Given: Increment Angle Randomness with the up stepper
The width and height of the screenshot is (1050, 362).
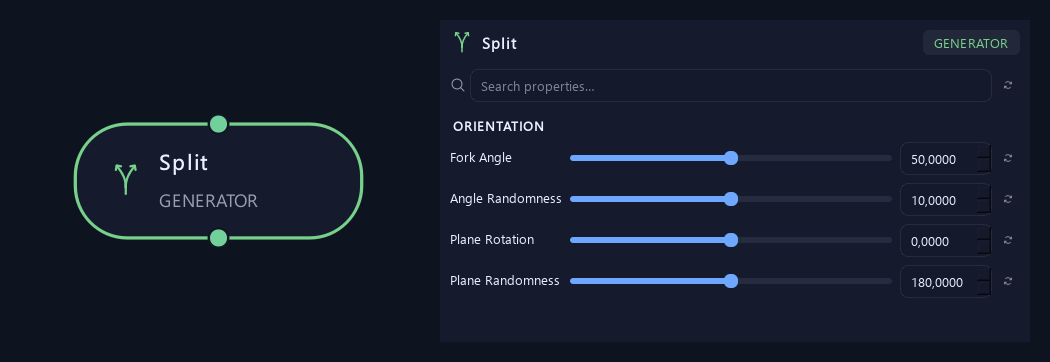Looking at the screenshot, I should coord(984,192).
